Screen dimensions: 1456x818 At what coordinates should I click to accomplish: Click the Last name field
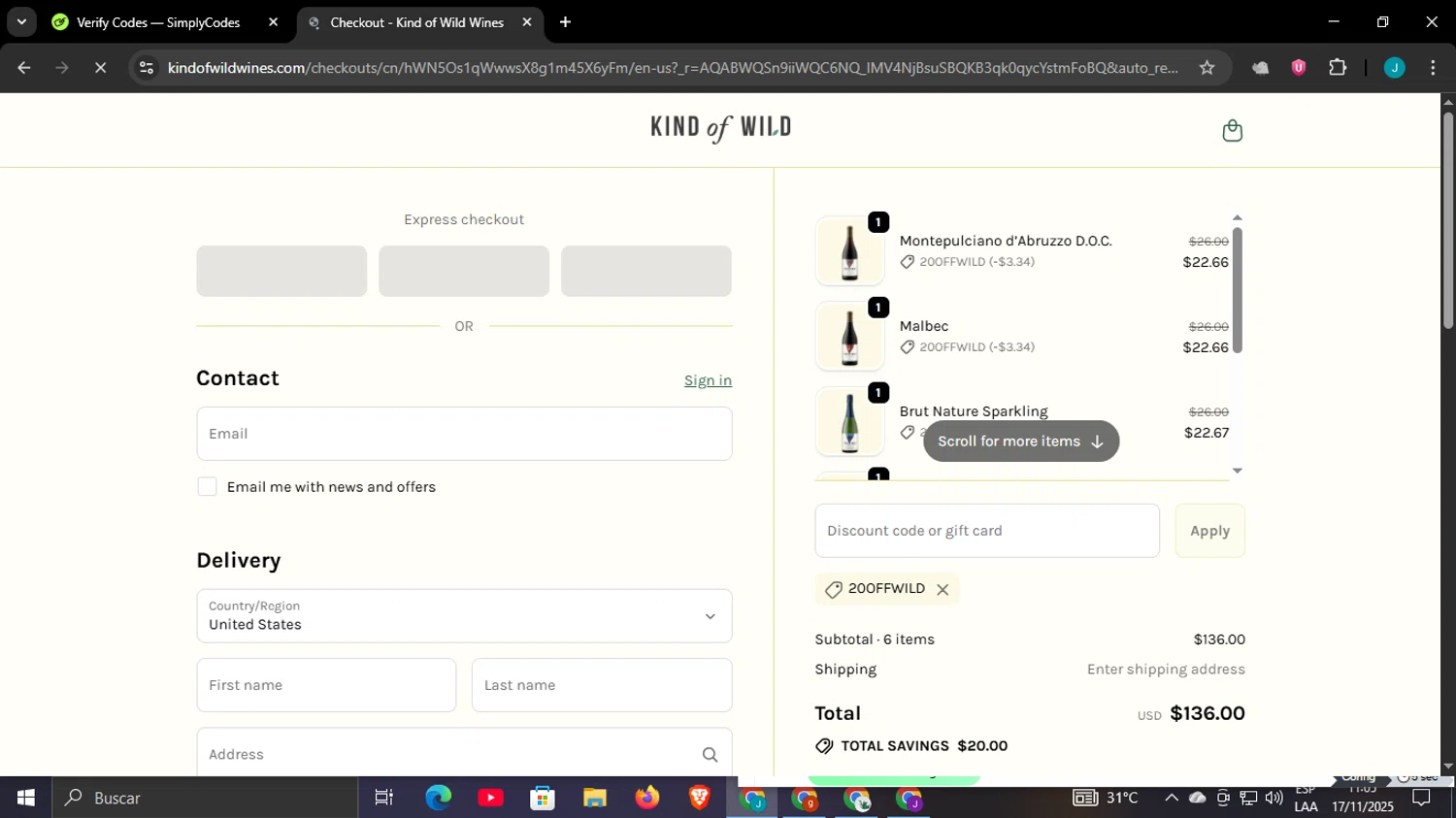coord(602,685)
